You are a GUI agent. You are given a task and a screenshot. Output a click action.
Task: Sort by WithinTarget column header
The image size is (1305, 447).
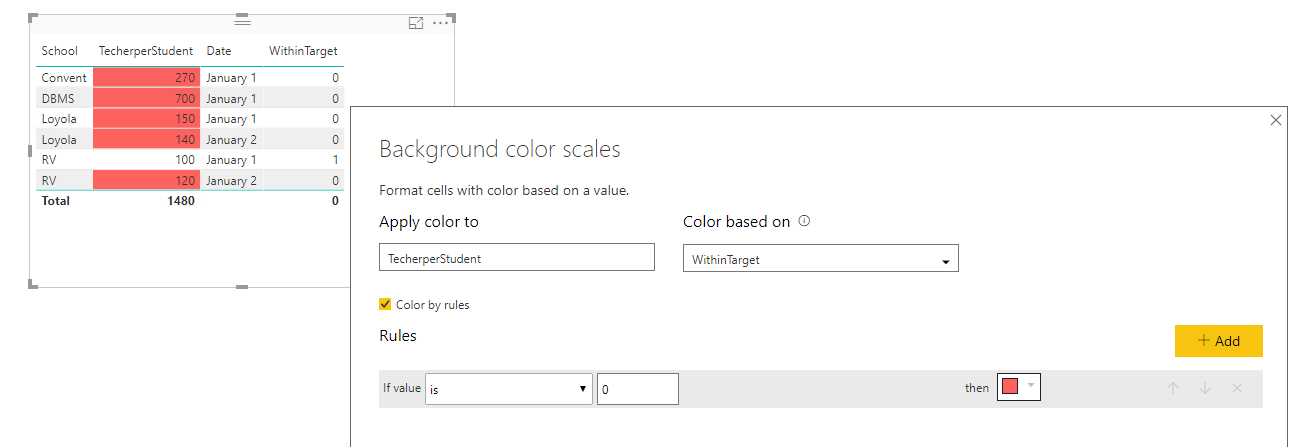(x=303, y=51)
